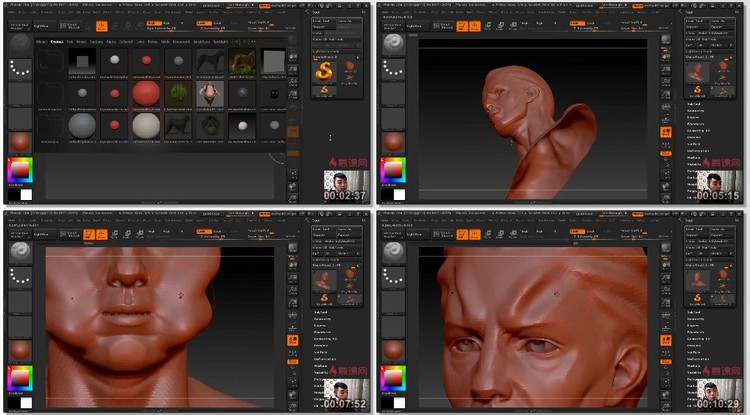Select stroke dots icon in 00:02:37 frame

(x=20, y=70)
